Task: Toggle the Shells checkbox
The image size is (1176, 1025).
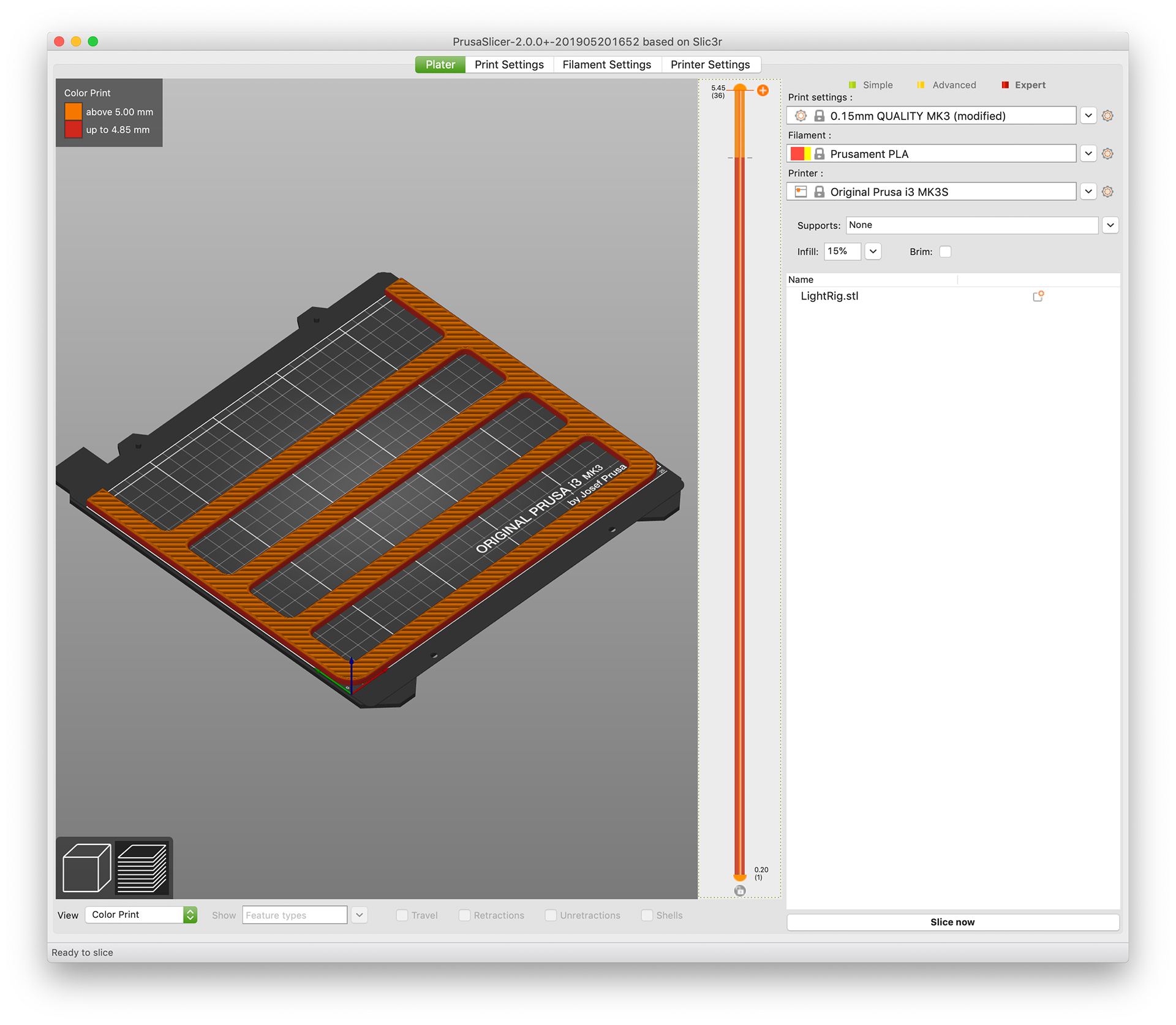Action: (647, 915)
